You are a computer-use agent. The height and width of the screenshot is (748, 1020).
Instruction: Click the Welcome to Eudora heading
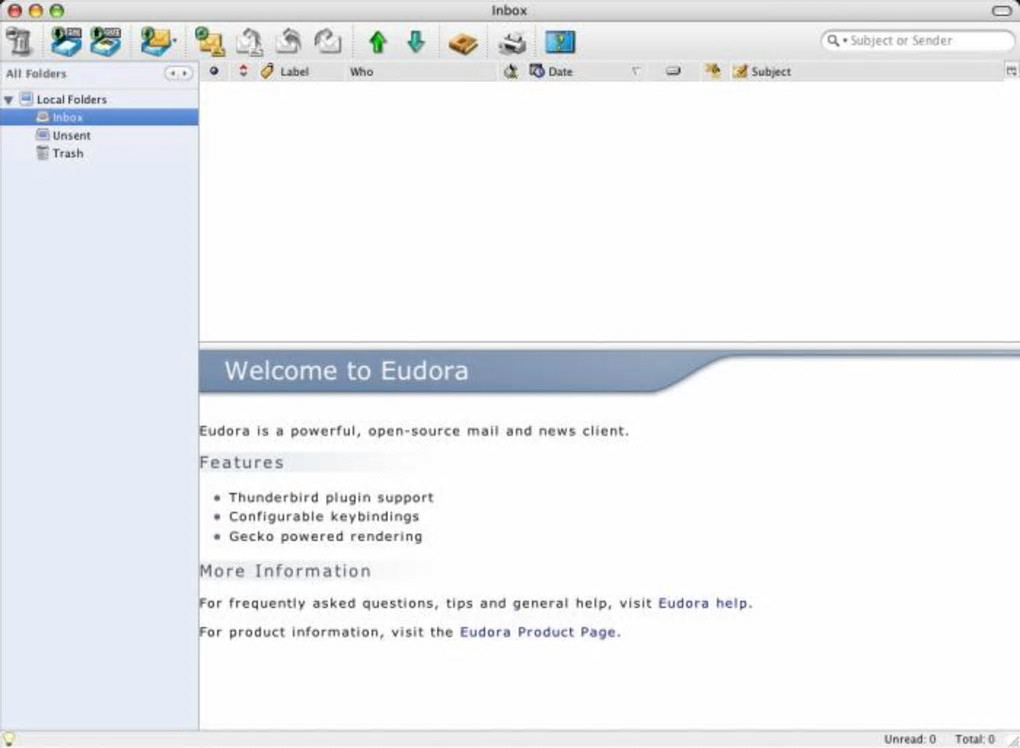click(x=347, y=371)
